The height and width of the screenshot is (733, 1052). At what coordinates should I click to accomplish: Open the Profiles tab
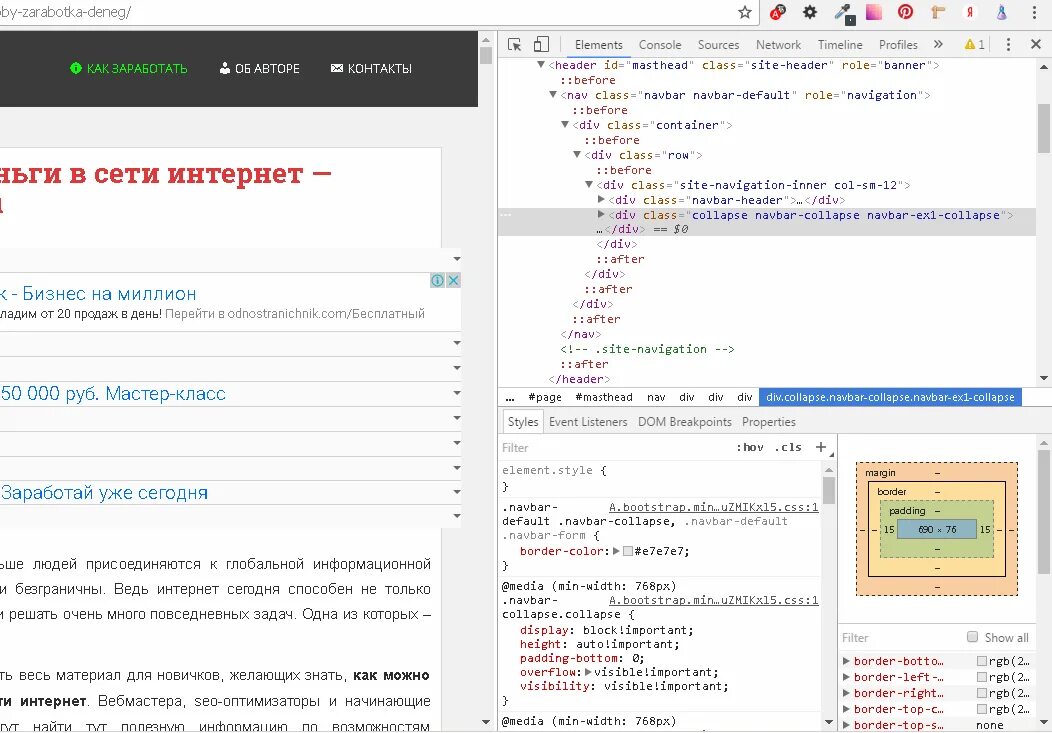tap(898, 45)
